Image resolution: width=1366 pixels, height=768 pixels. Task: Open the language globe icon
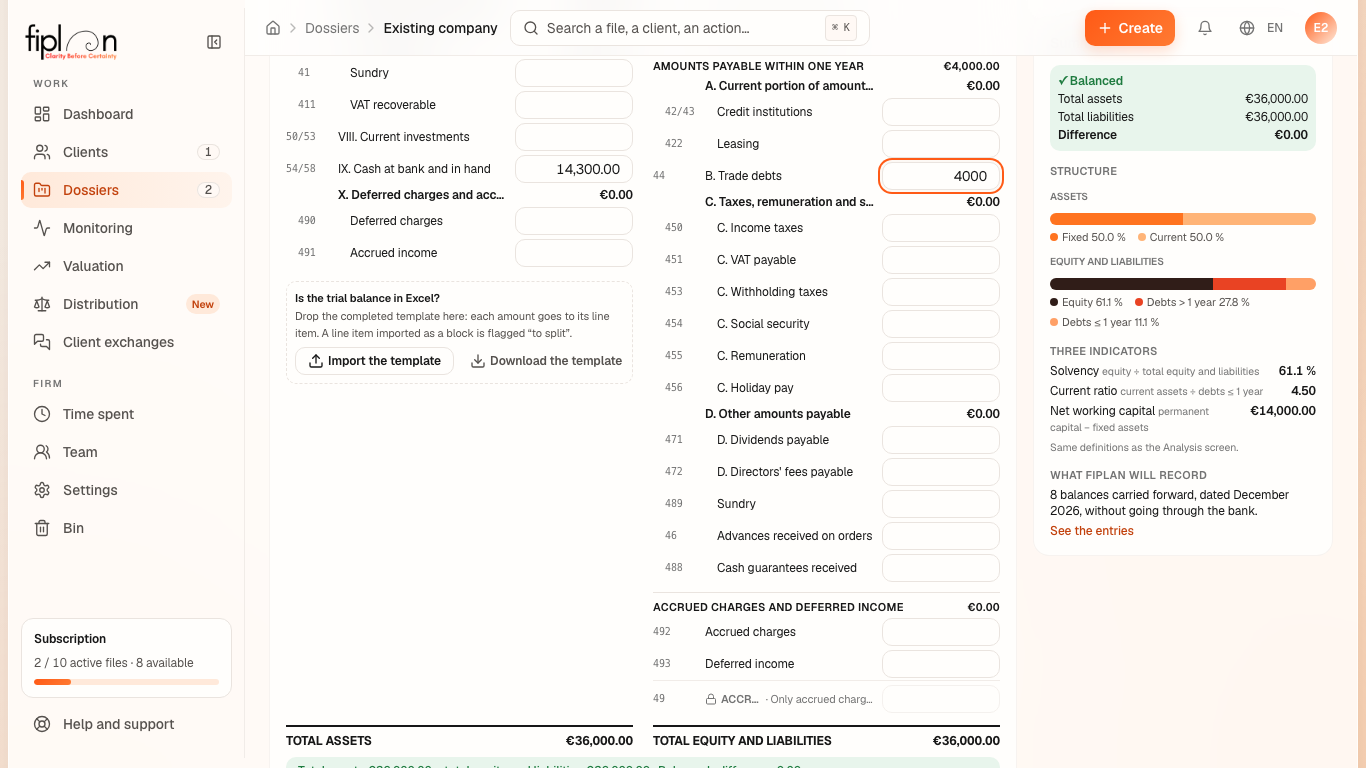point(1247,28)
